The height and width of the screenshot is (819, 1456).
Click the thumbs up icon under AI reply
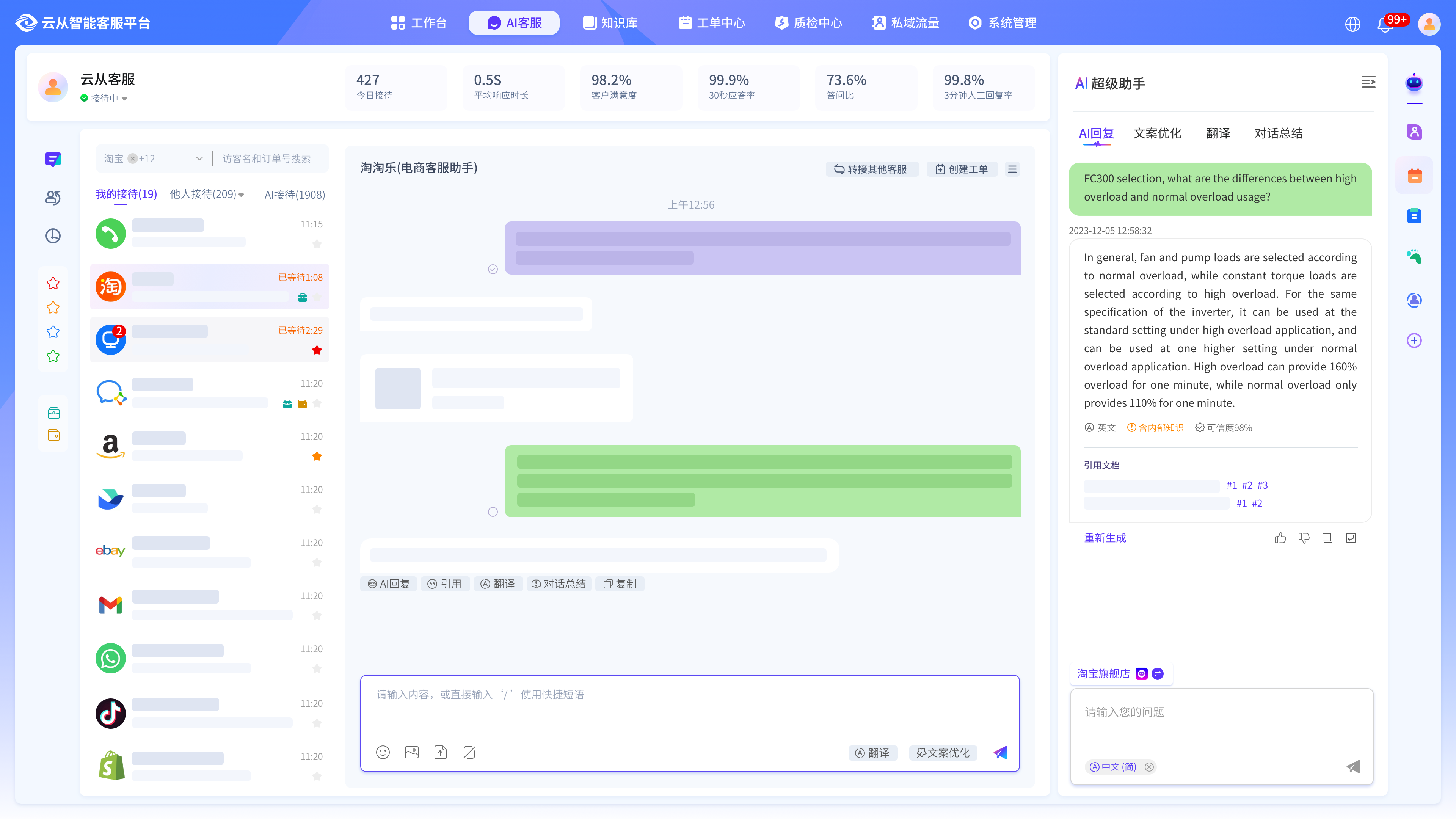click(1280, 538)
